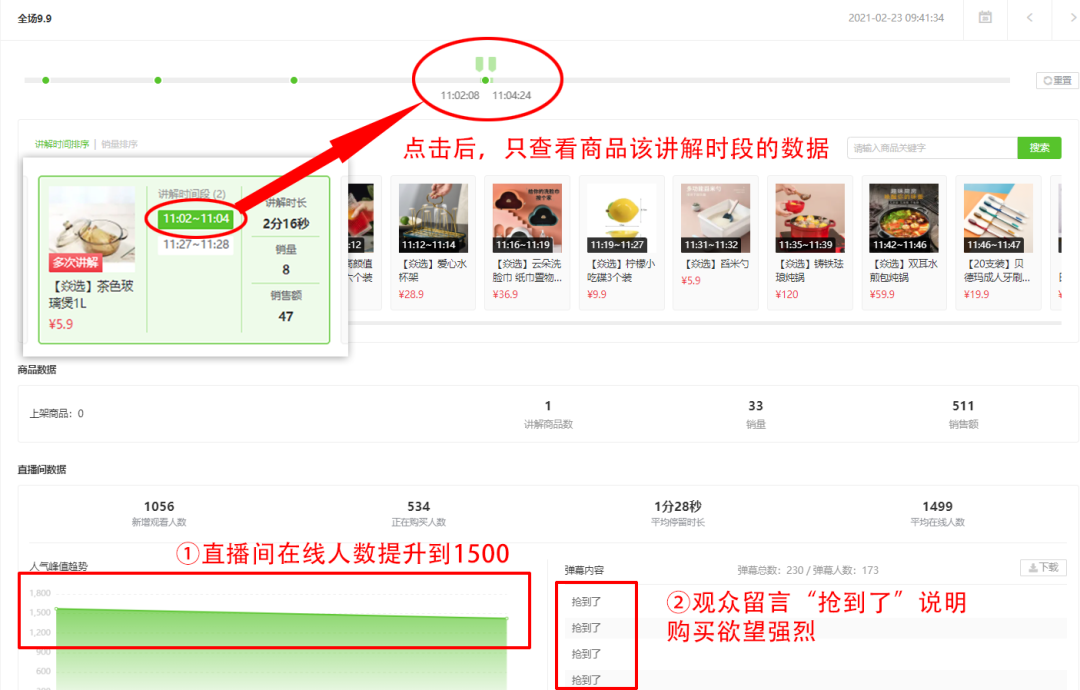The width and height of the screenshot is (1080, 690).
Task: Click the 人气峰值趋势 chart title
Action: point(59,566)
